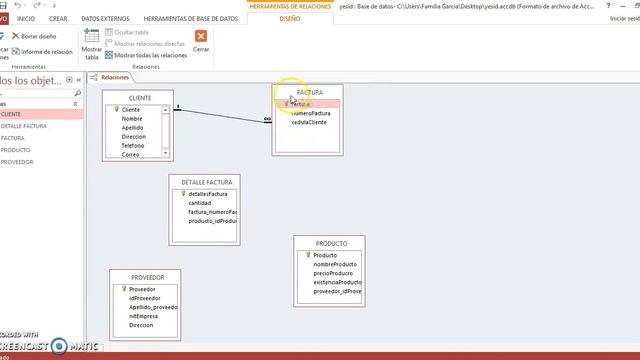Select nitEmpresa field in PROVEEDOR
640x360 pixels.
click(x=143, y=316)
